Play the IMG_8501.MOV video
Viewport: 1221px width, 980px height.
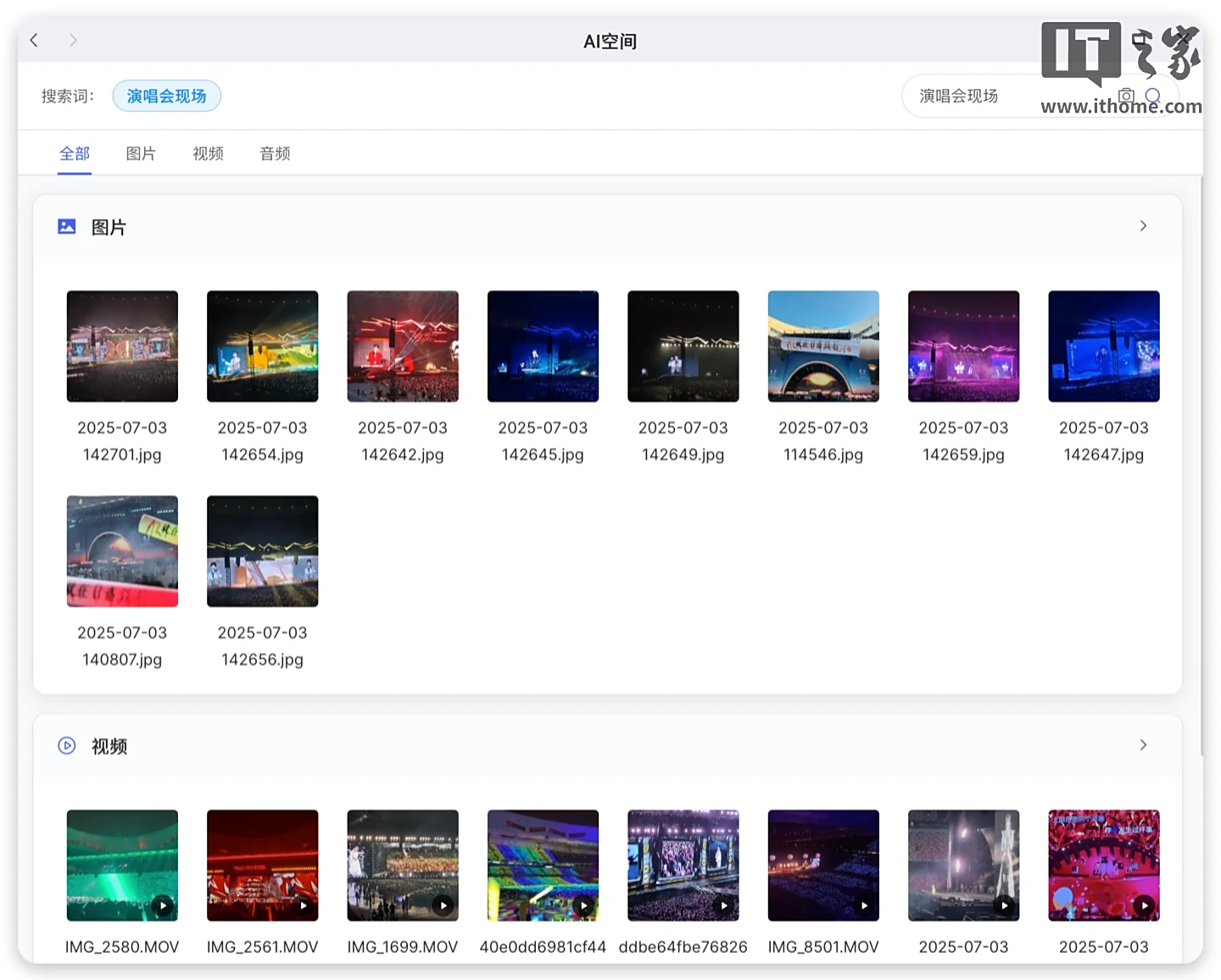[823, 865]
